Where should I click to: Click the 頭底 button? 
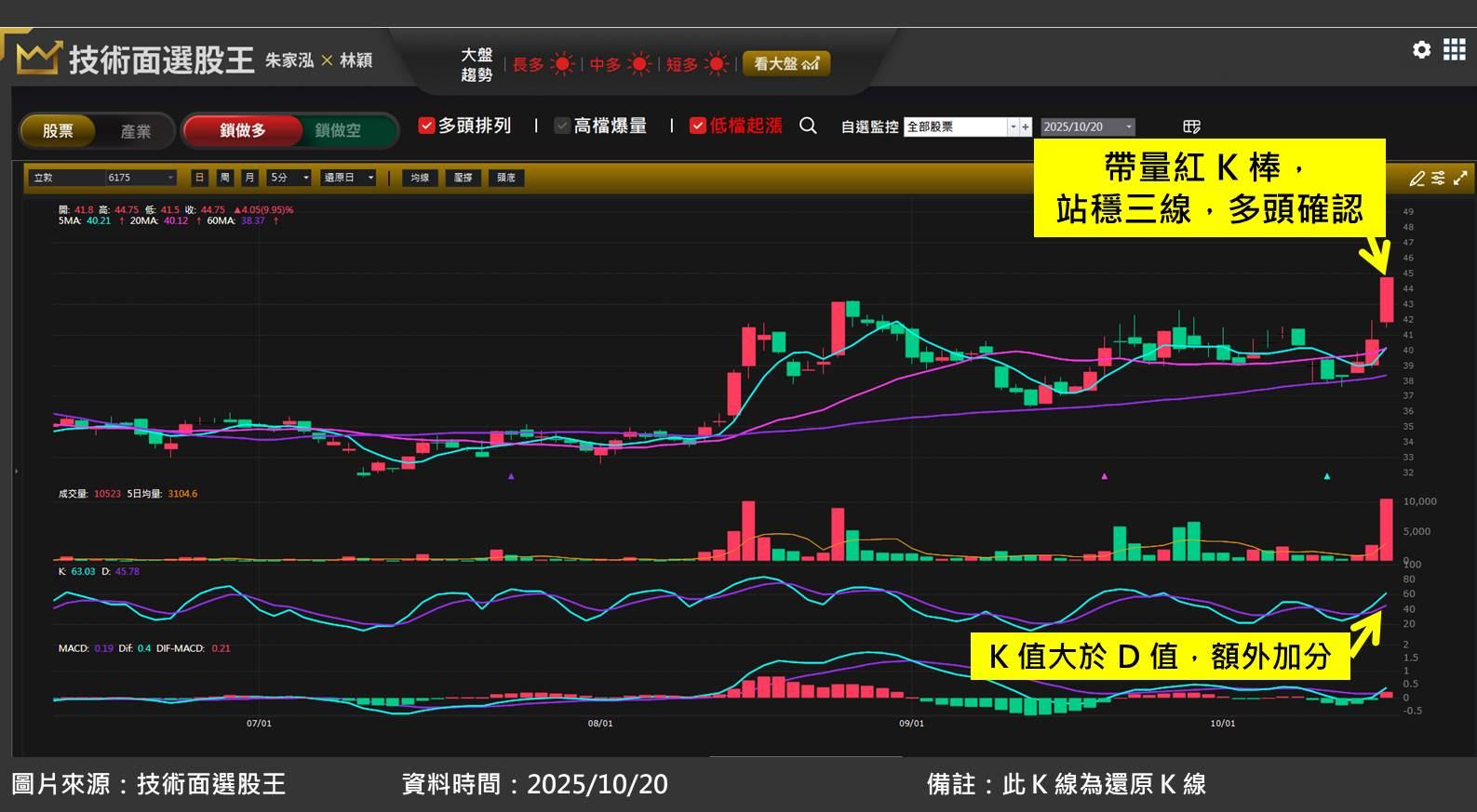506,178
